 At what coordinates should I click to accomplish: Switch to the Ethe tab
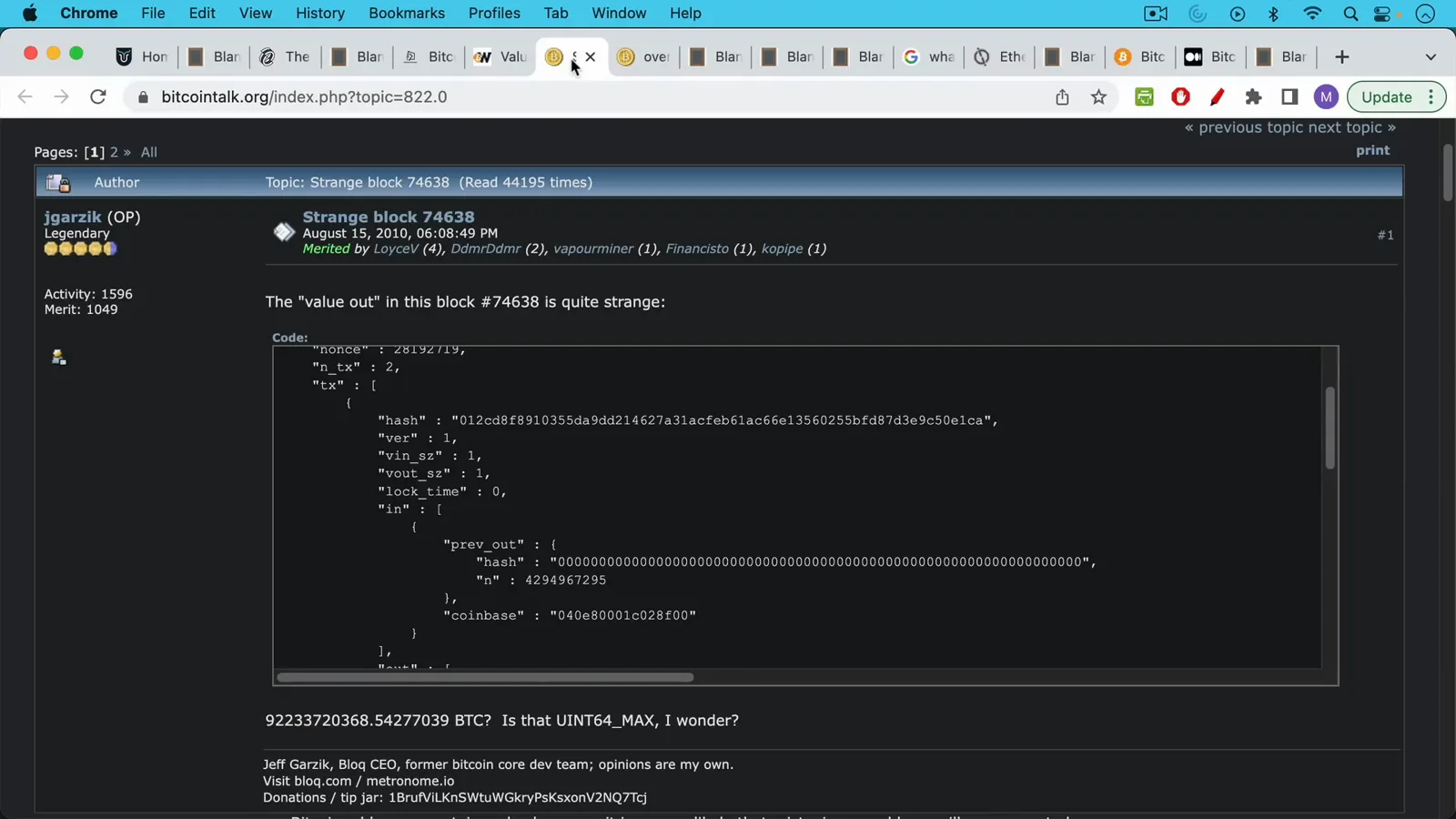[x=999, y=56]
